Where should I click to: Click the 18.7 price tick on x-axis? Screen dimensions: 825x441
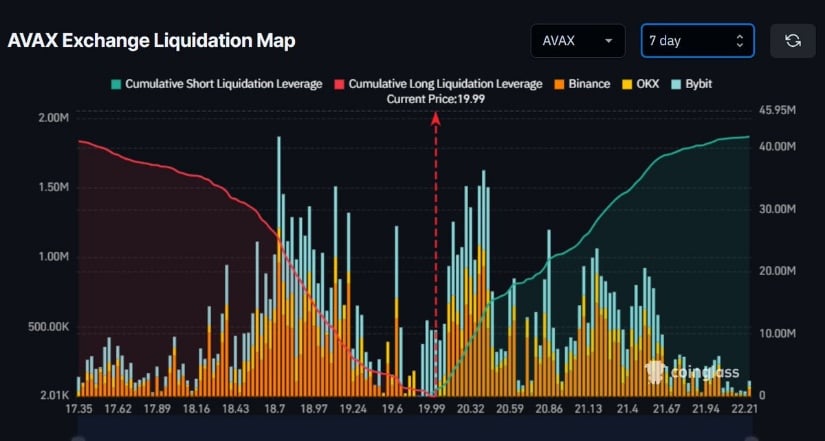(x=276, y=409)
